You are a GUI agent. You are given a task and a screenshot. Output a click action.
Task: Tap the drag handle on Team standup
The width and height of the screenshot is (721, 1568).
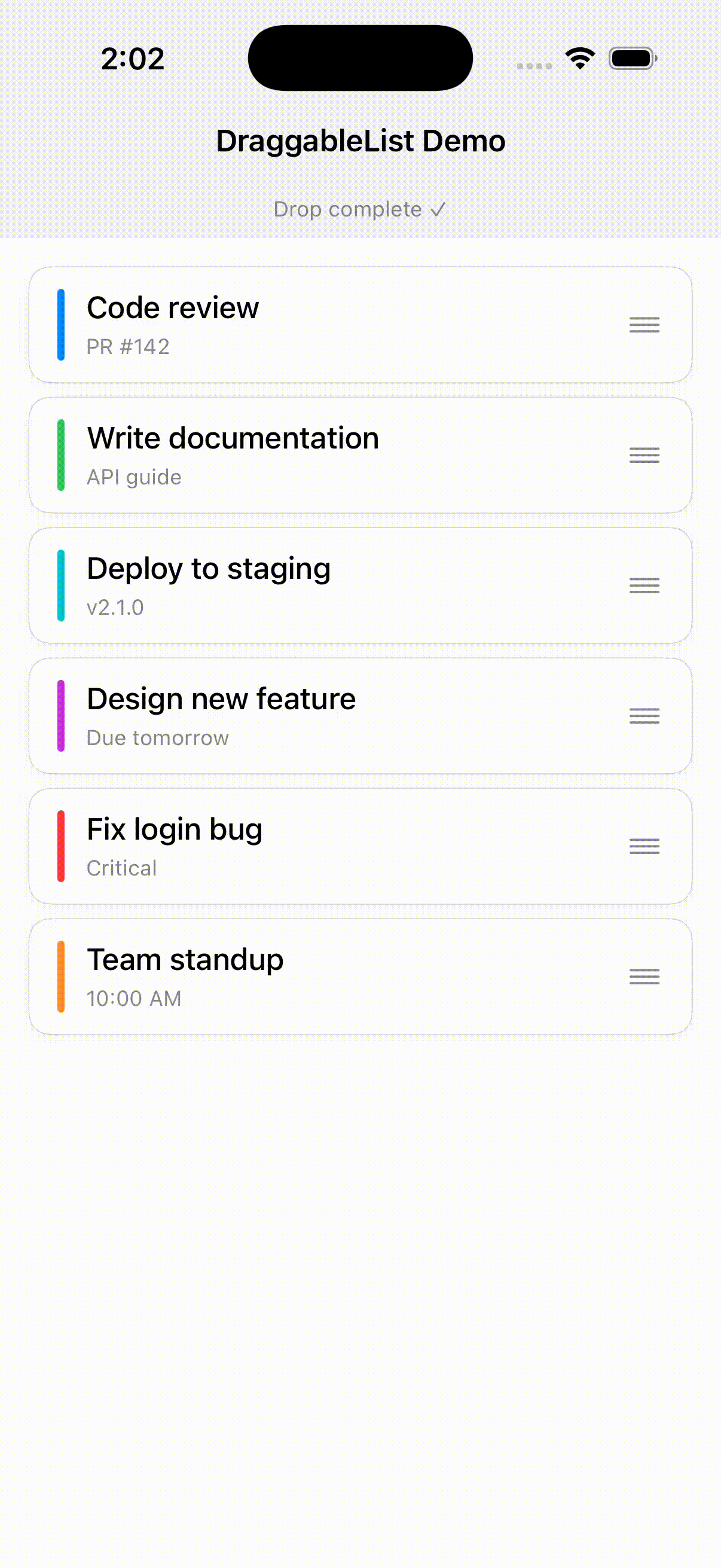coord(644,977)
